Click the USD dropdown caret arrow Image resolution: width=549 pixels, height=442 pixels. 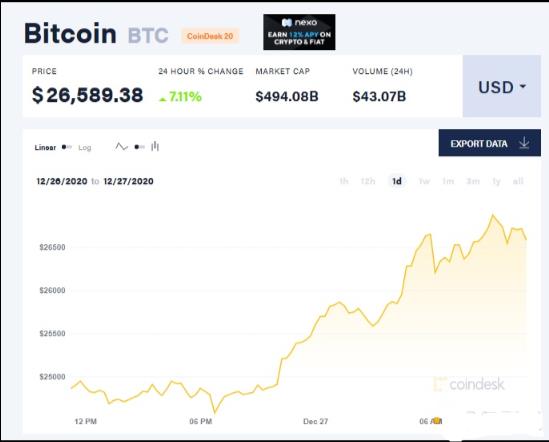(523, 86)
